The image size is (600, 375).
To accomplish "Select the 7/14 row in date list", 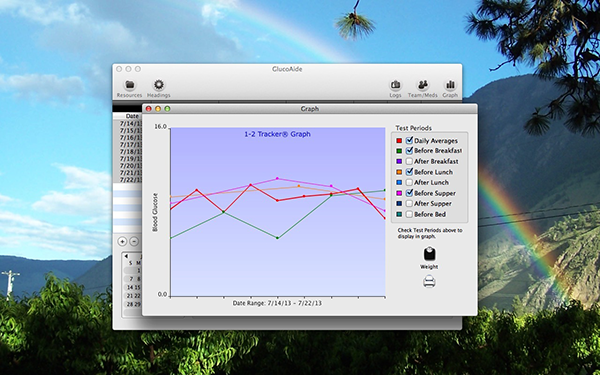I will pos(128,124).
